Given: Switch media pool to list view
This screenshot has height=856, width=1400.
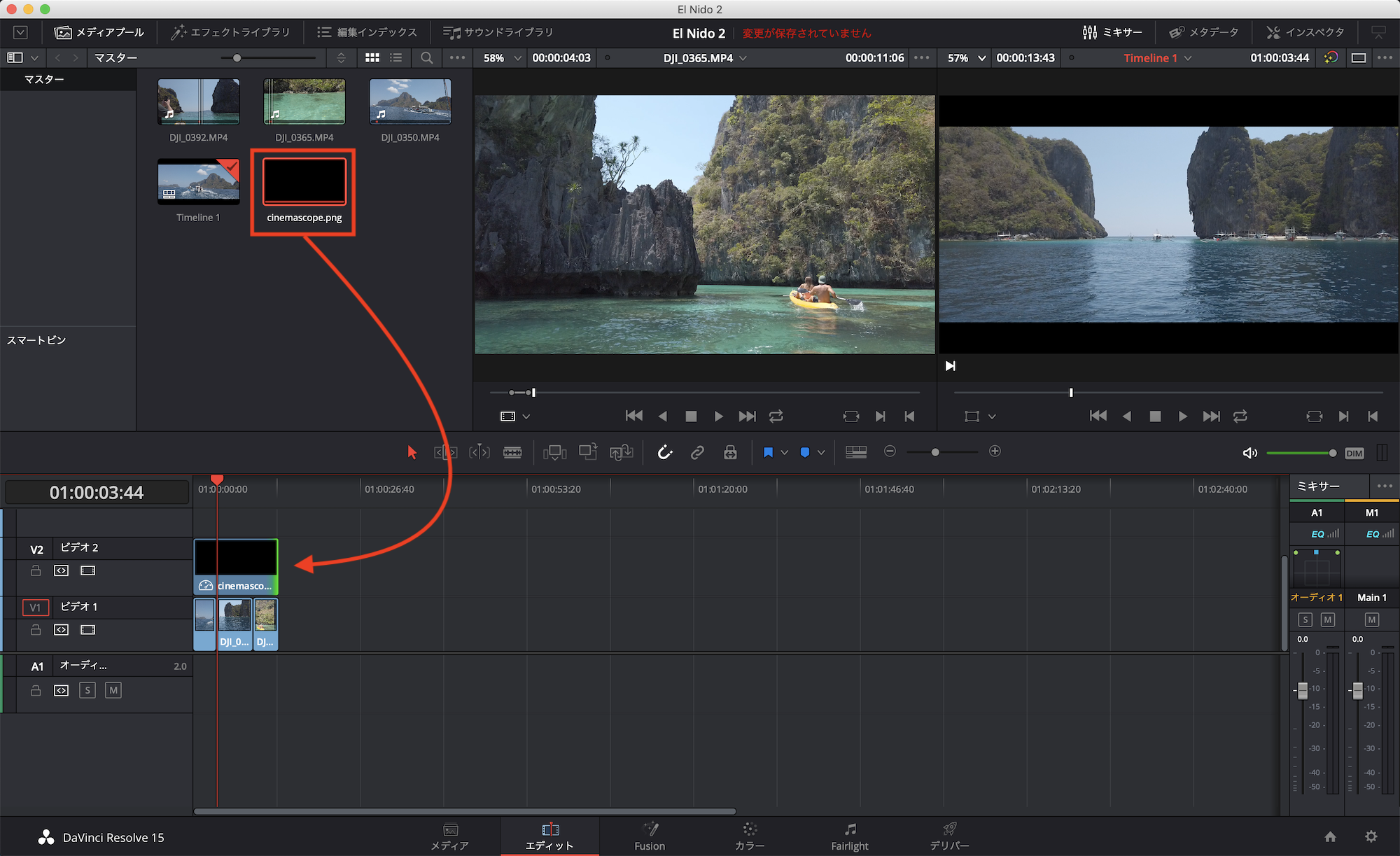Looking at the screenshot, I should [396, 58].
